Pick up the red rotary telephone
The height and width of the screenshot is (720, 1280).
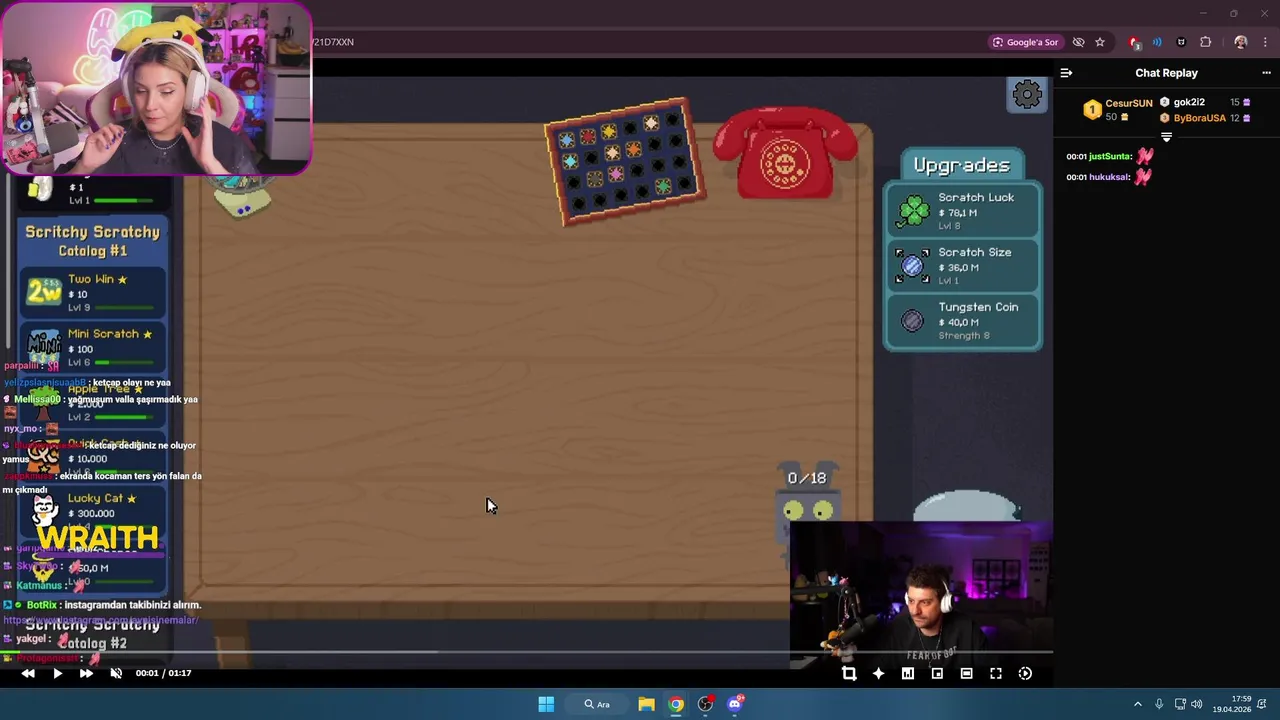coord(785,152)
